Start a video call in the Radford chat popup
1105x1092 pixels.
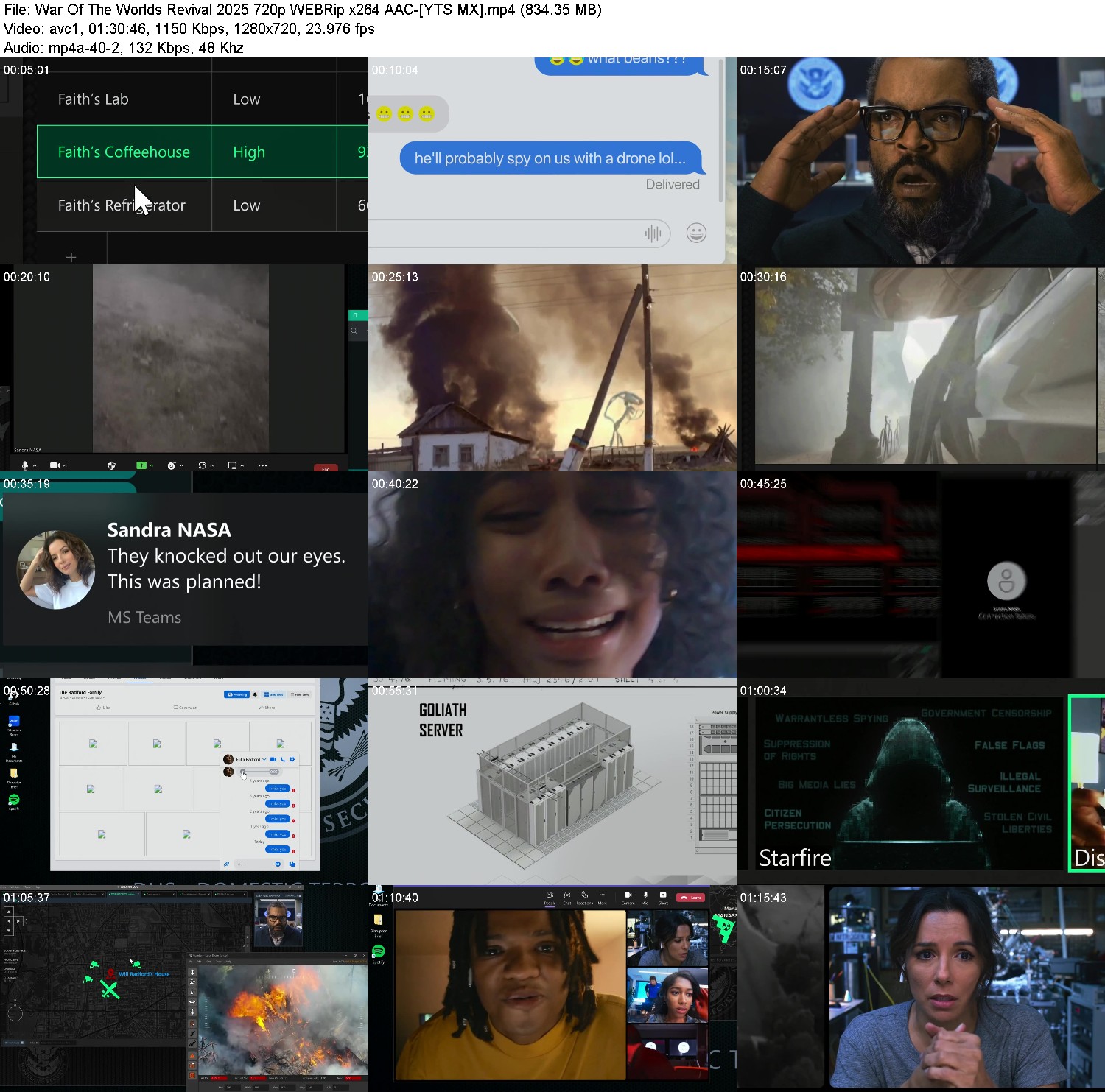(273, 759)
